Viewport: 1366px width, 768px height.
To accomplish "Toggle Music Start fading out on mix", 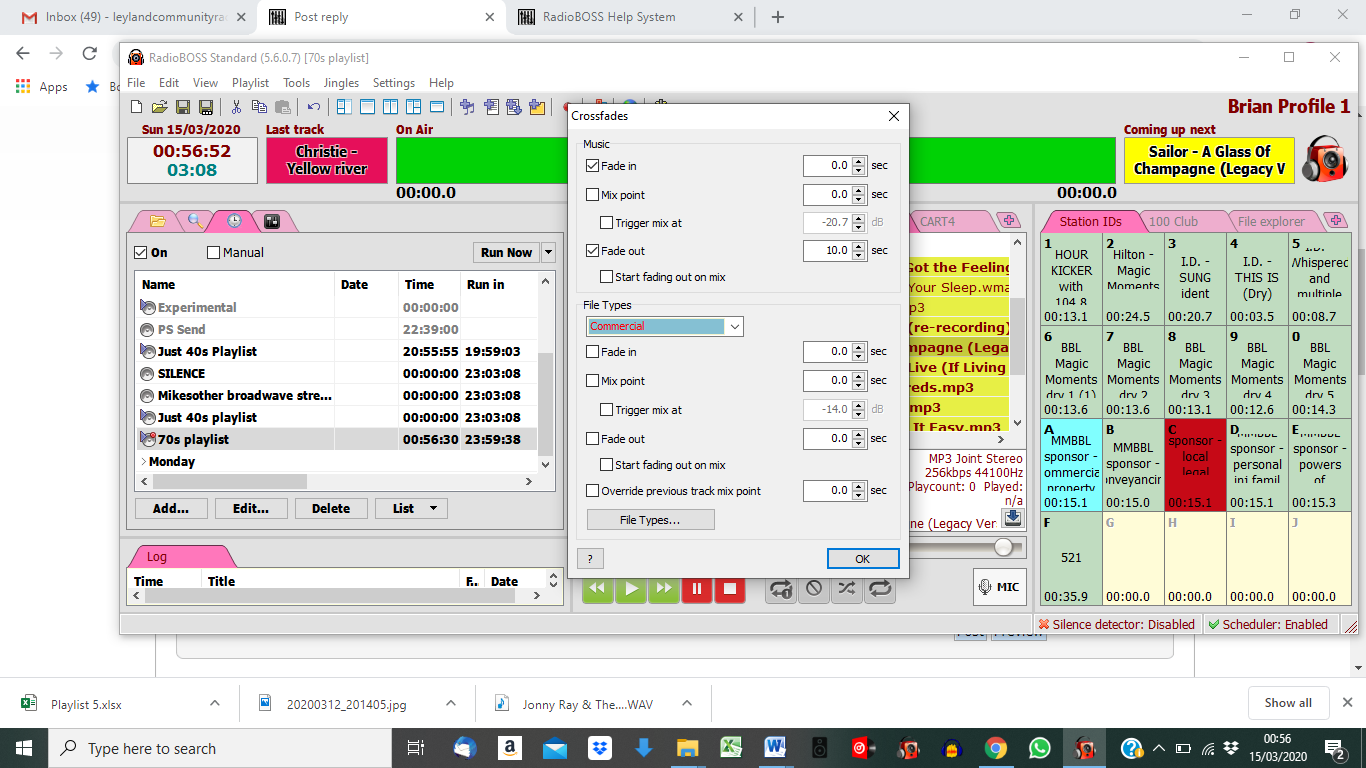I will (607, 277).
